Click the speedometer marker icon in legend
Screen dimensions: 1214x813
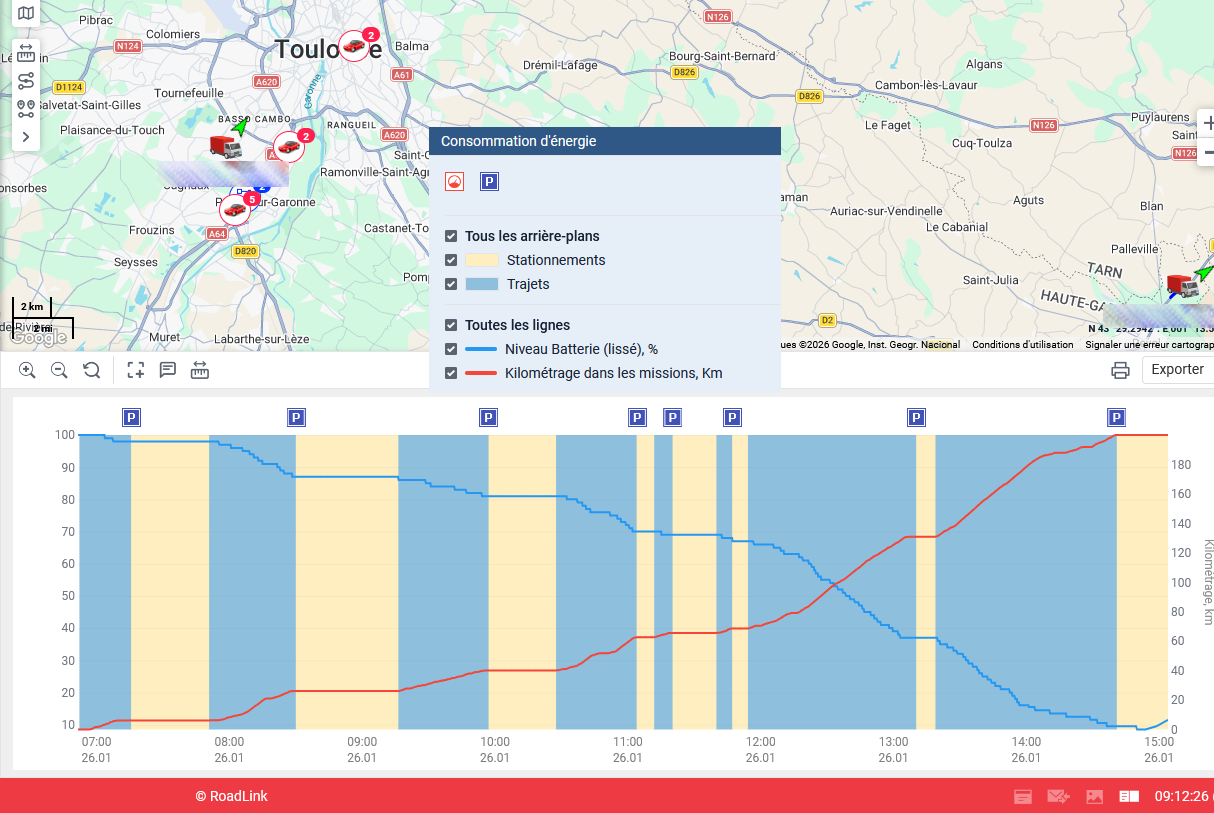coord(454,181)
